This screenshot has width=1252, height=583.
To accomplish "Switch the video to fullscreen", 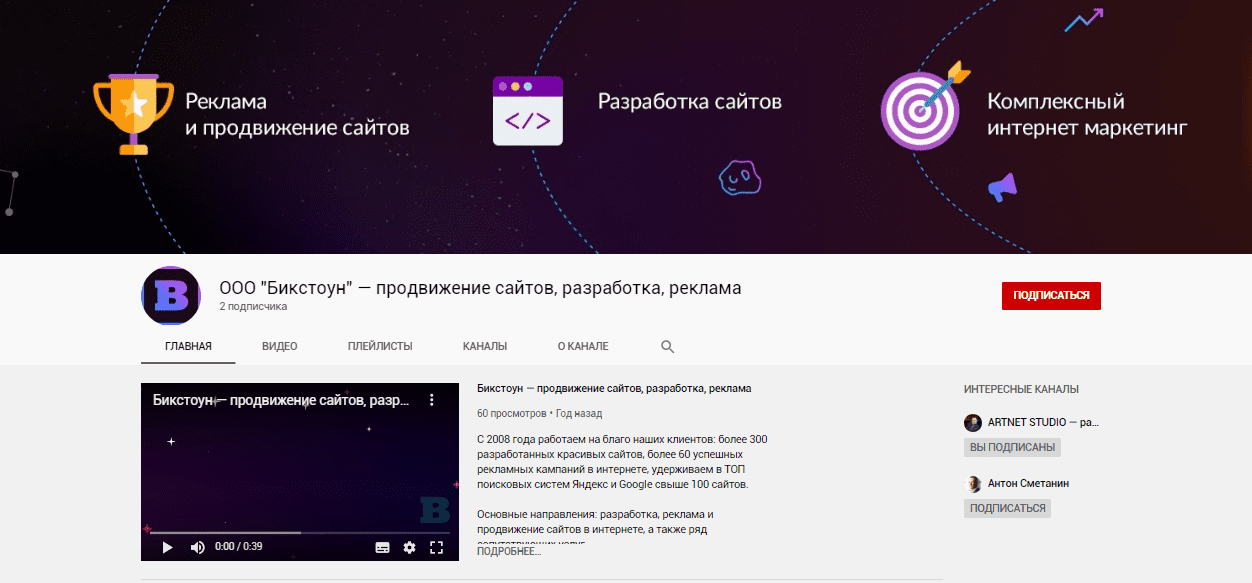I will pos(436,547).
